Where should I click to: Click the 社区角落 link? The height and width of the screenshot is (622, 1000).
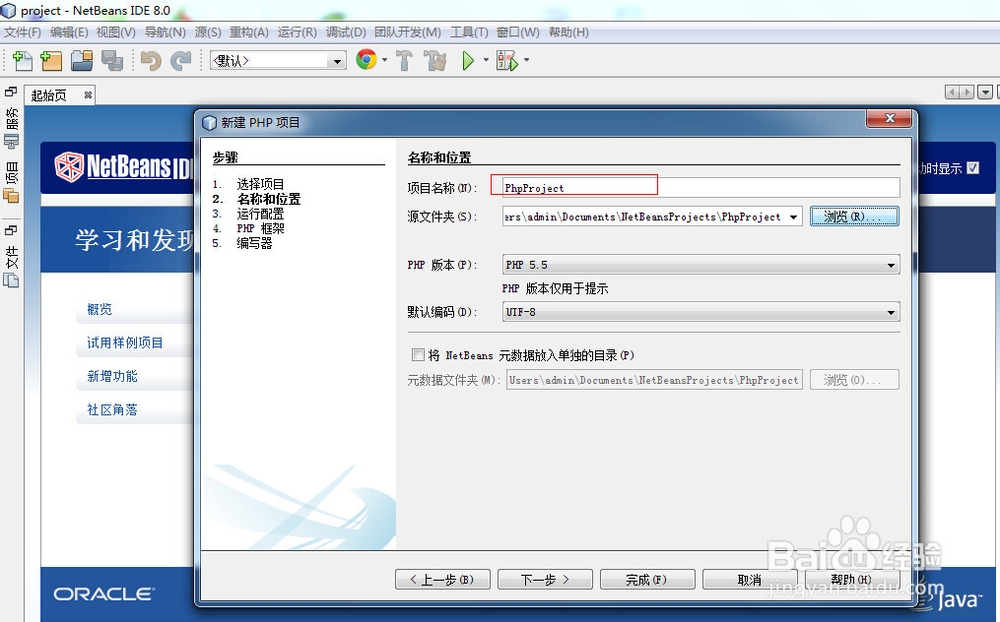(x=112, y=410)
